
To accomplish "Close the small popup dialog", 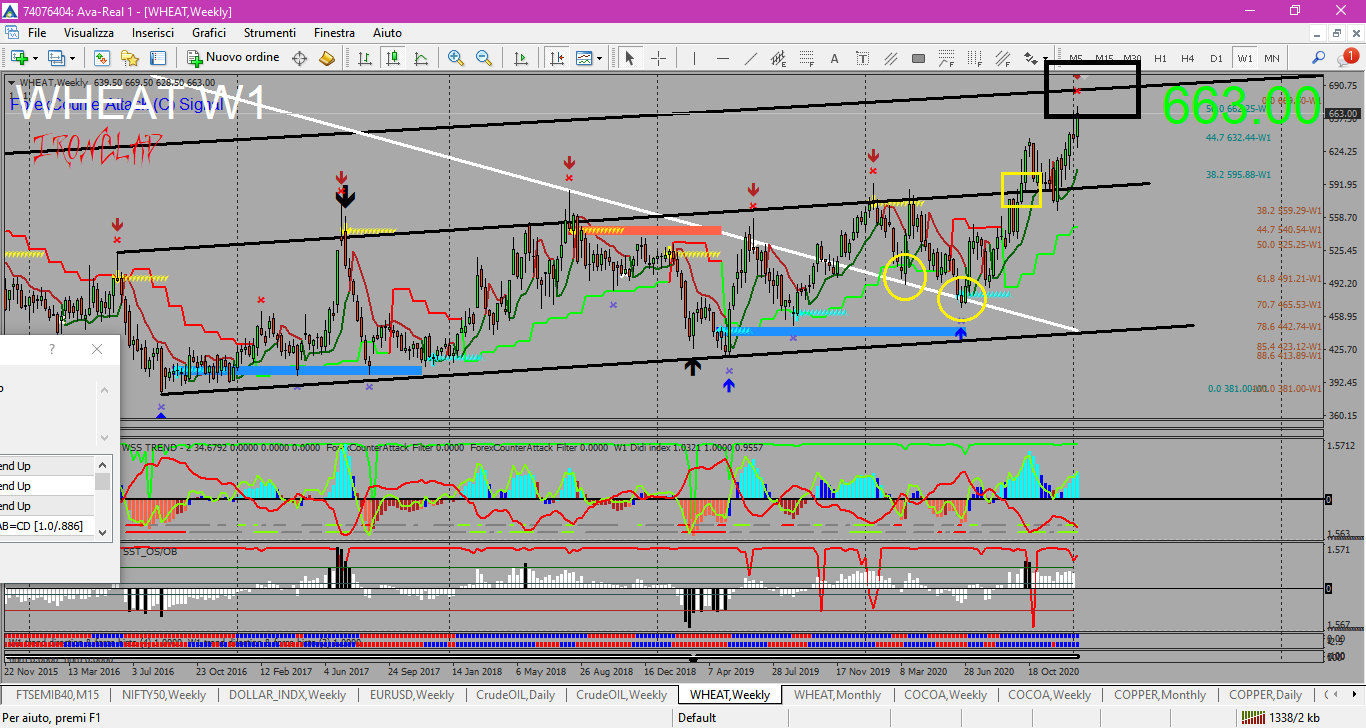I will pyautogui.click(x=96, y=349).
